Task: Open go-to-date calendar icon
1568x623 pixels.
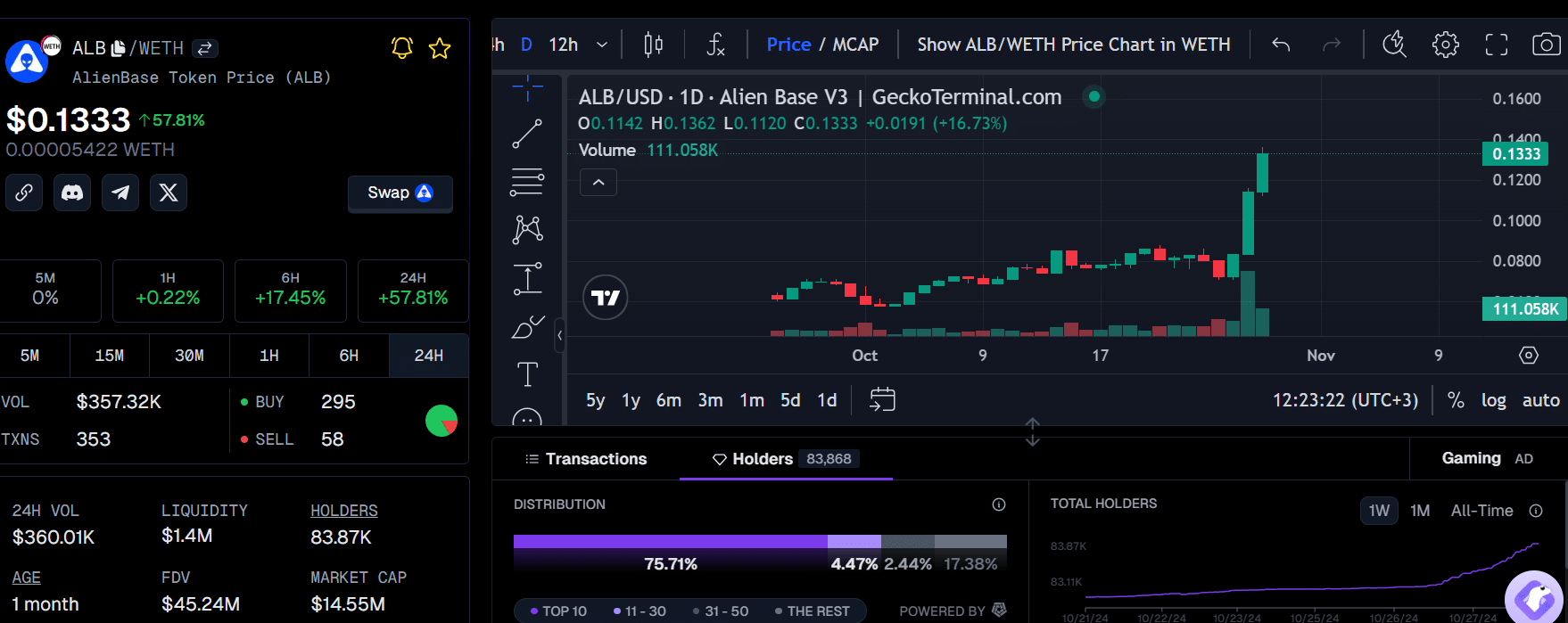Action: click(x=882, y=399)
